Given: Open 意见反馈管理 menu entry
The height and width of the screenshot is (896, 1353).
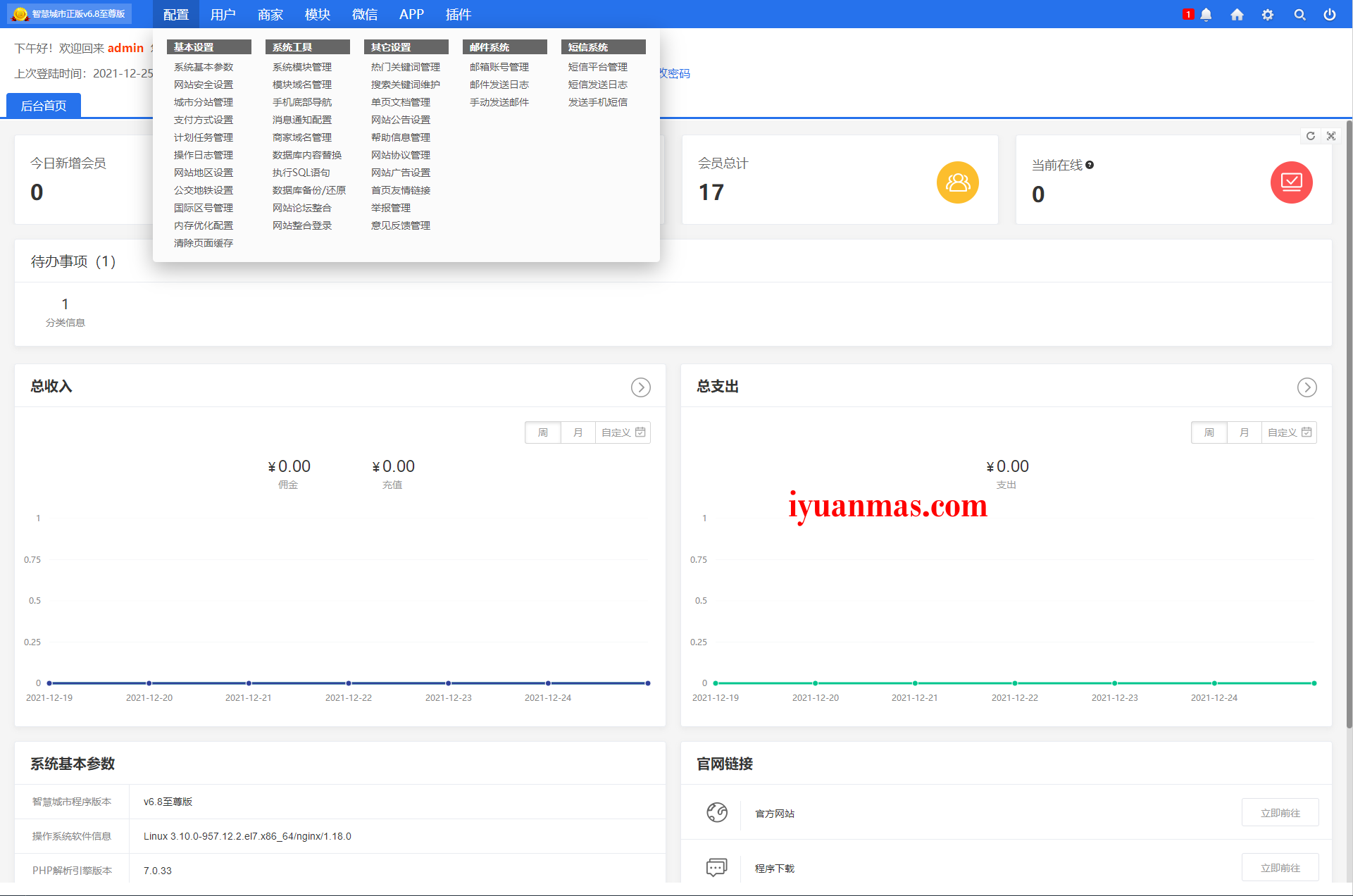Looking at the screenshot, I should [401, 225].
